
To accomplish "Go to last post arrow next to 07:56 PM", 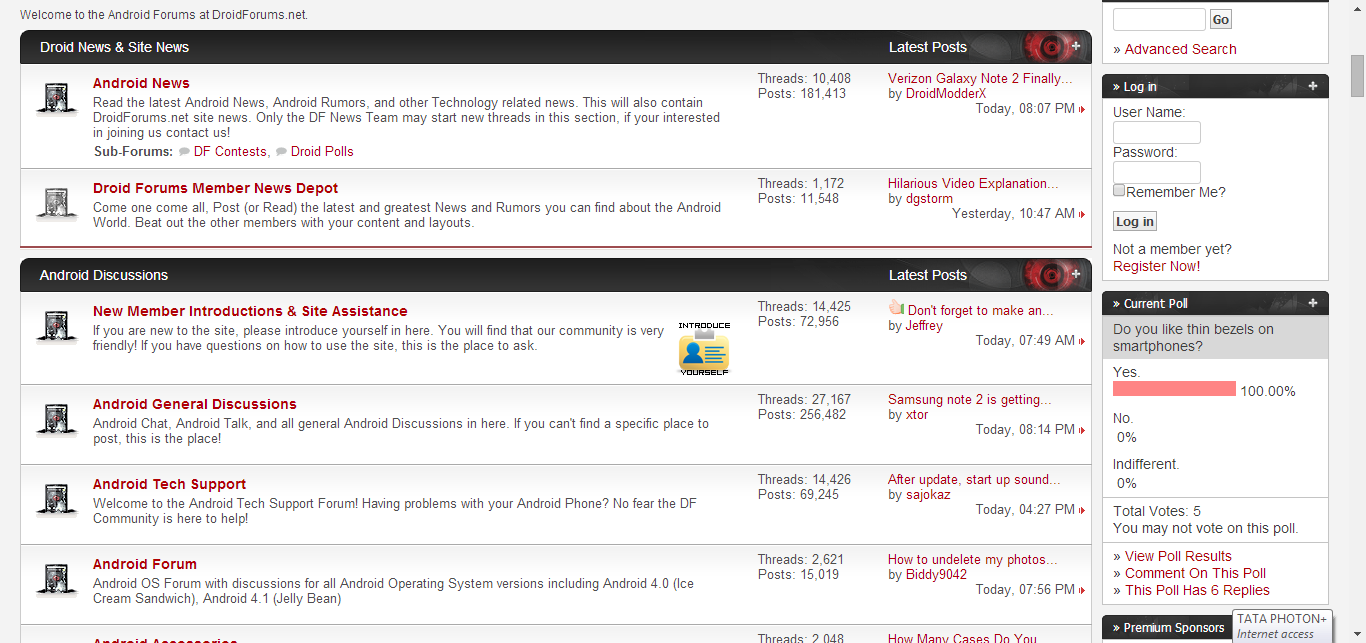I will pyautogui.click(x=1082, y=590).
